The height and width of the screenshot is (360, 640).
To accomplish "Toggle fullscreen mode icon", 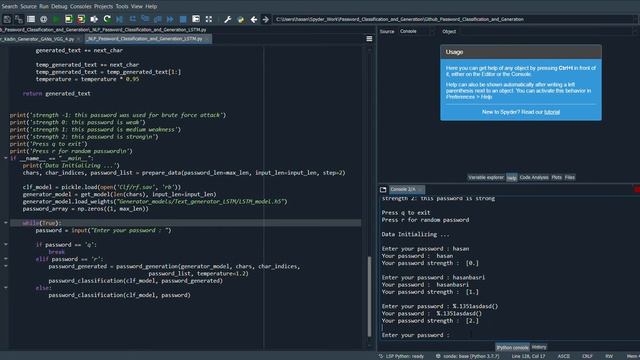I will [x=209, y=19].
